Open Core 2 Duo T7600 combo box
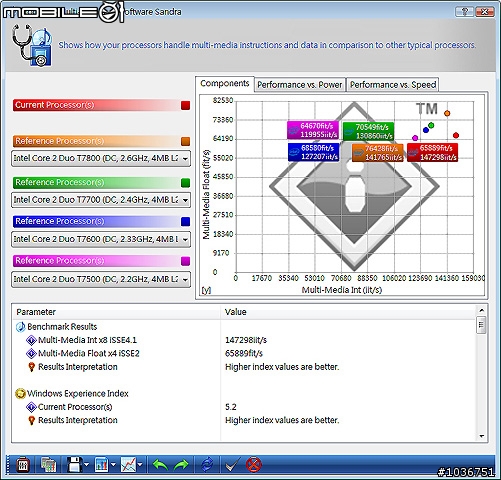501x480 pixels. [101, 239]
